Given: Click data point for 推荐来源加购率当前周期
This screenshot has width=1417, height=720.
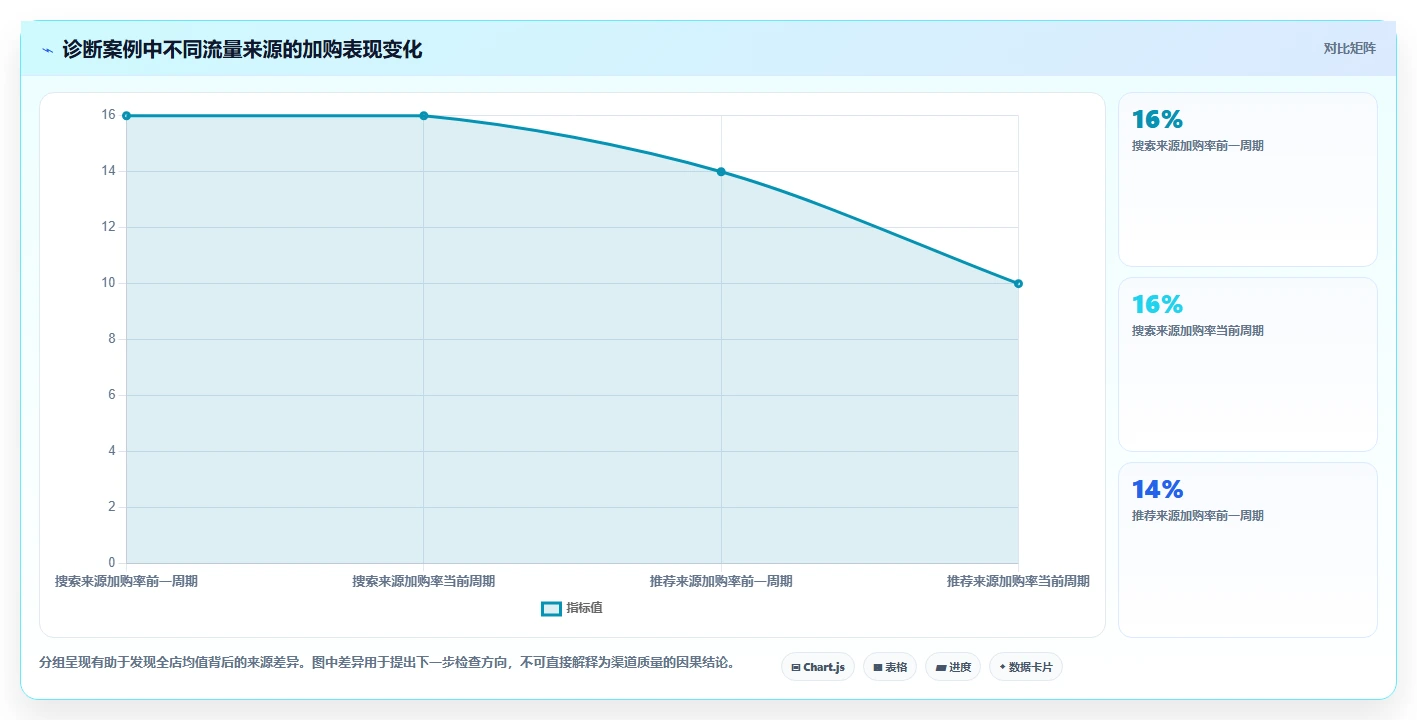Looking at the screenshot, I should (1018, 284).
